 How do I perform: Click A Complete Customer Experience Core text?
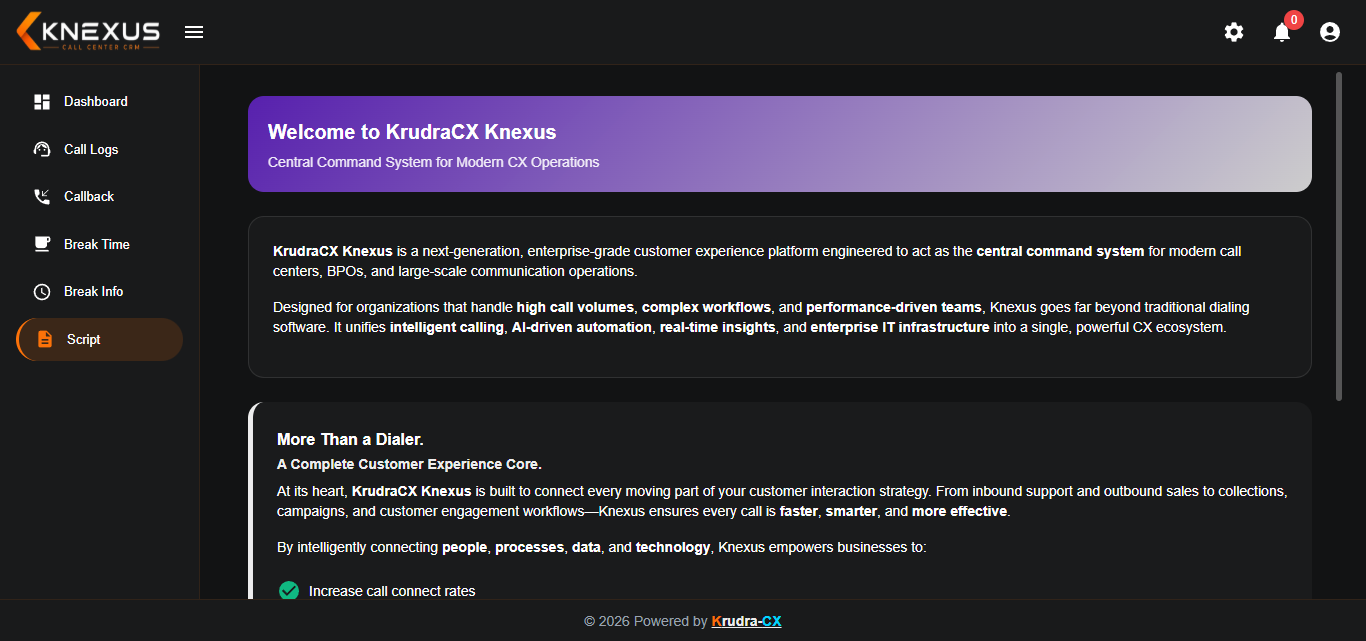tap(409, 464)
